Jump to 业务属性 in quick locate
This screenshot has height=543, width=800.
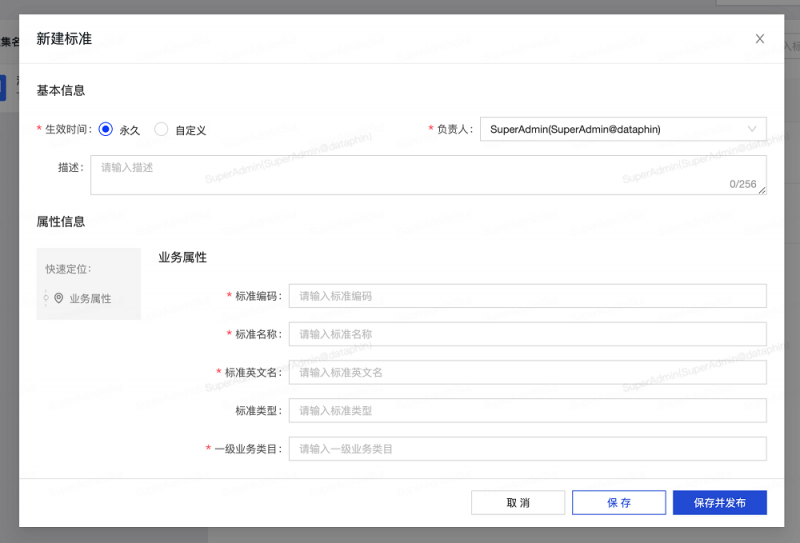click(x=90, y=298)
